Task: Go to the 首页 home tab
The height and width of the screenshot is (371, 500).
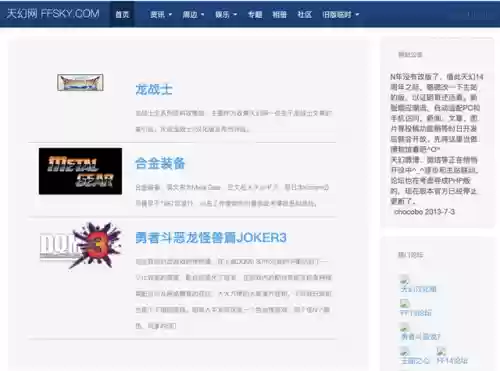Action: (122, 14)
